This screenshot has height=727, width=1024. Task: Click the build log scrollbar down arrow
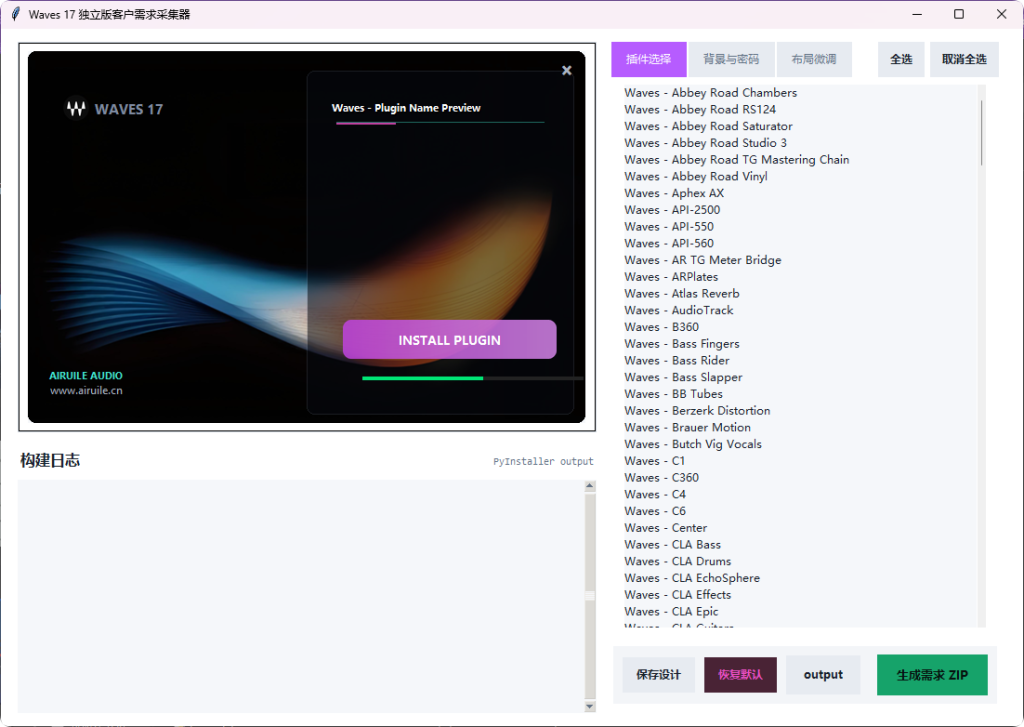[590, 706]
